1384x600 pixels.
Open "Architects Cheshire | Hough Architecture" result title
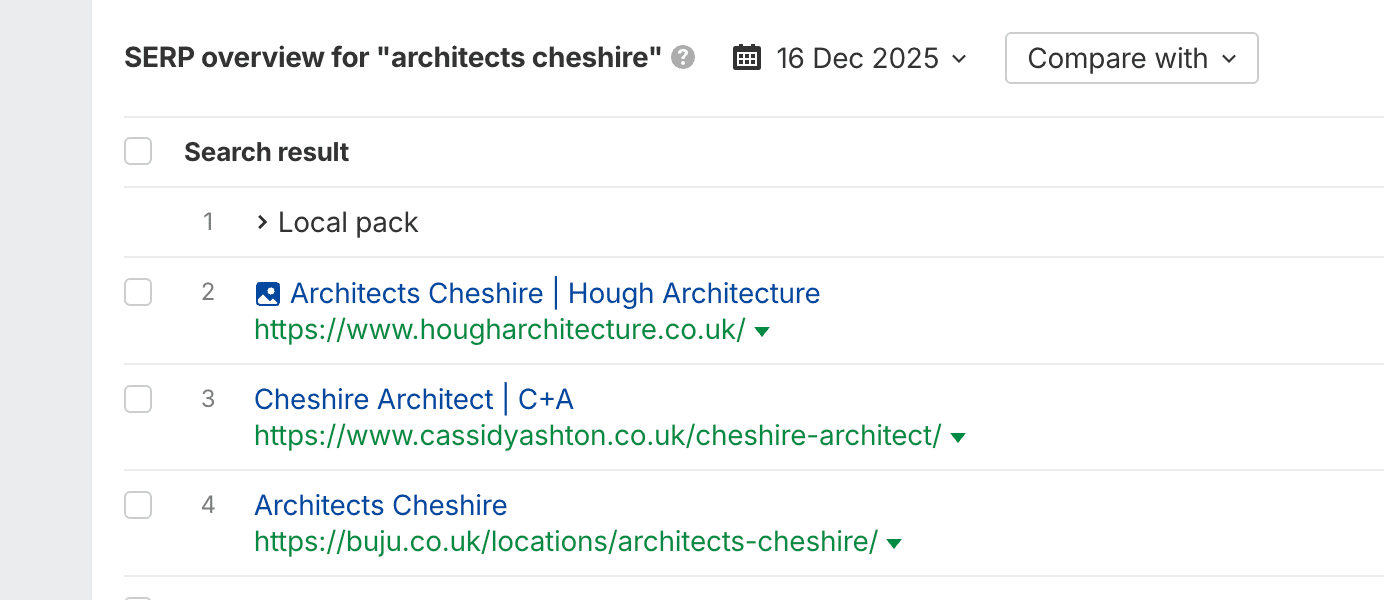(555, 294)
